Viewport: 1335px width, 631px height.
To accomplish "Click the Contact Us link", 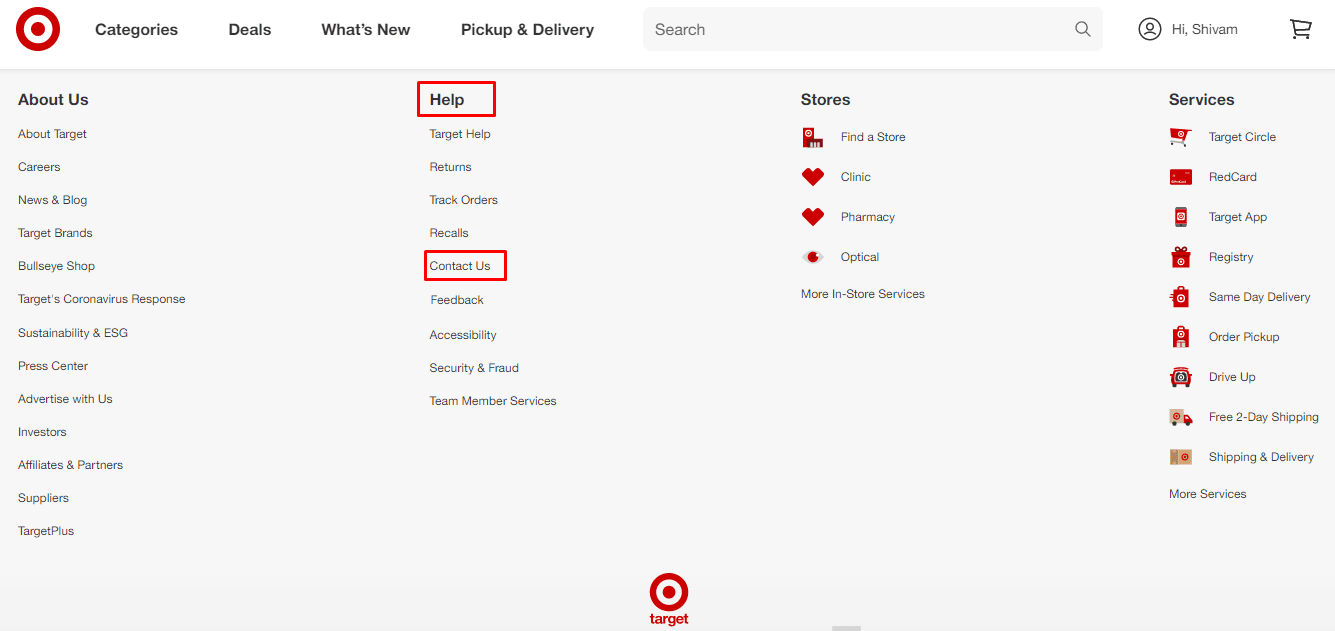I will coord(460,266).
